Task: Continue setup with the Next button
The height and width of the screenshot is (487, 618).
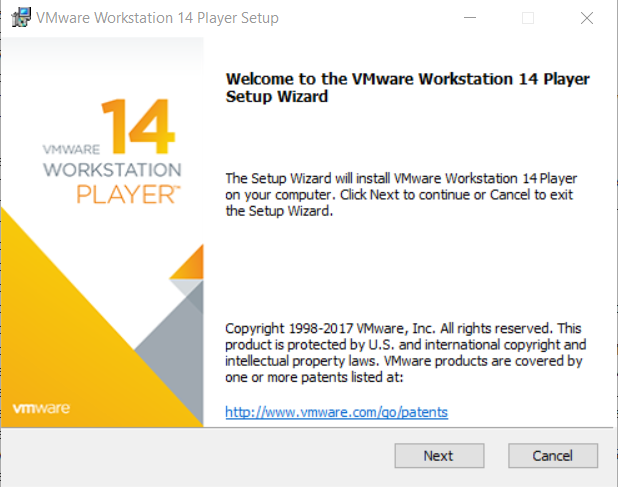Action: [x=439, y=456]
